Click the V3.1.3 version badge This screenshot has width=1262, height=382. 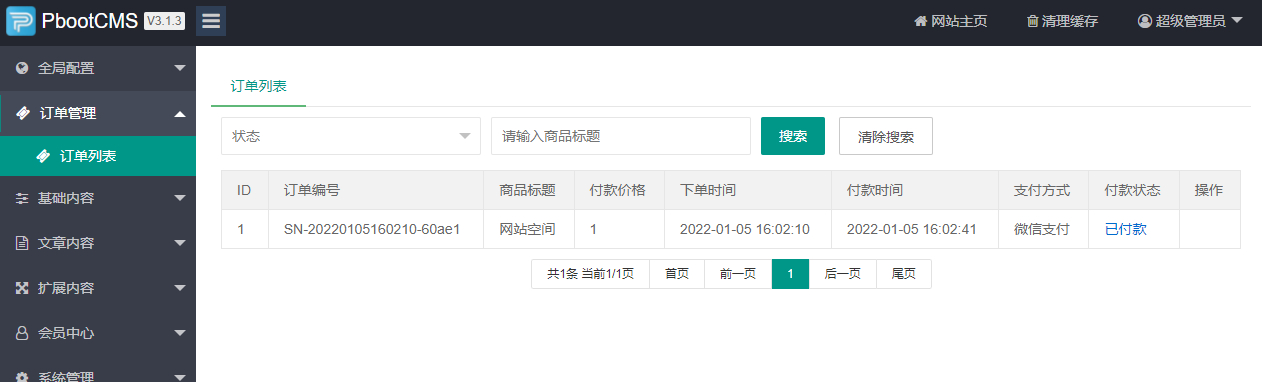click(164, 21)
